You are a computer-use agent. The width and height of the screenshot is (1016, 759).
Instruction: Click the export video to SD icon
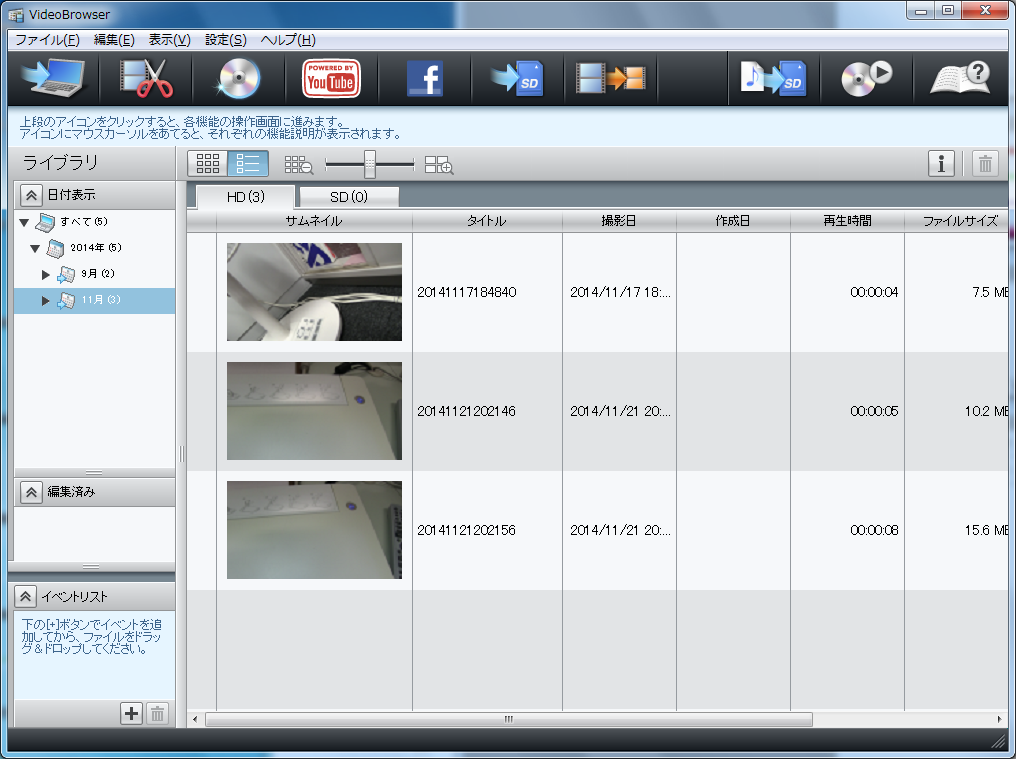click(516, 78)
